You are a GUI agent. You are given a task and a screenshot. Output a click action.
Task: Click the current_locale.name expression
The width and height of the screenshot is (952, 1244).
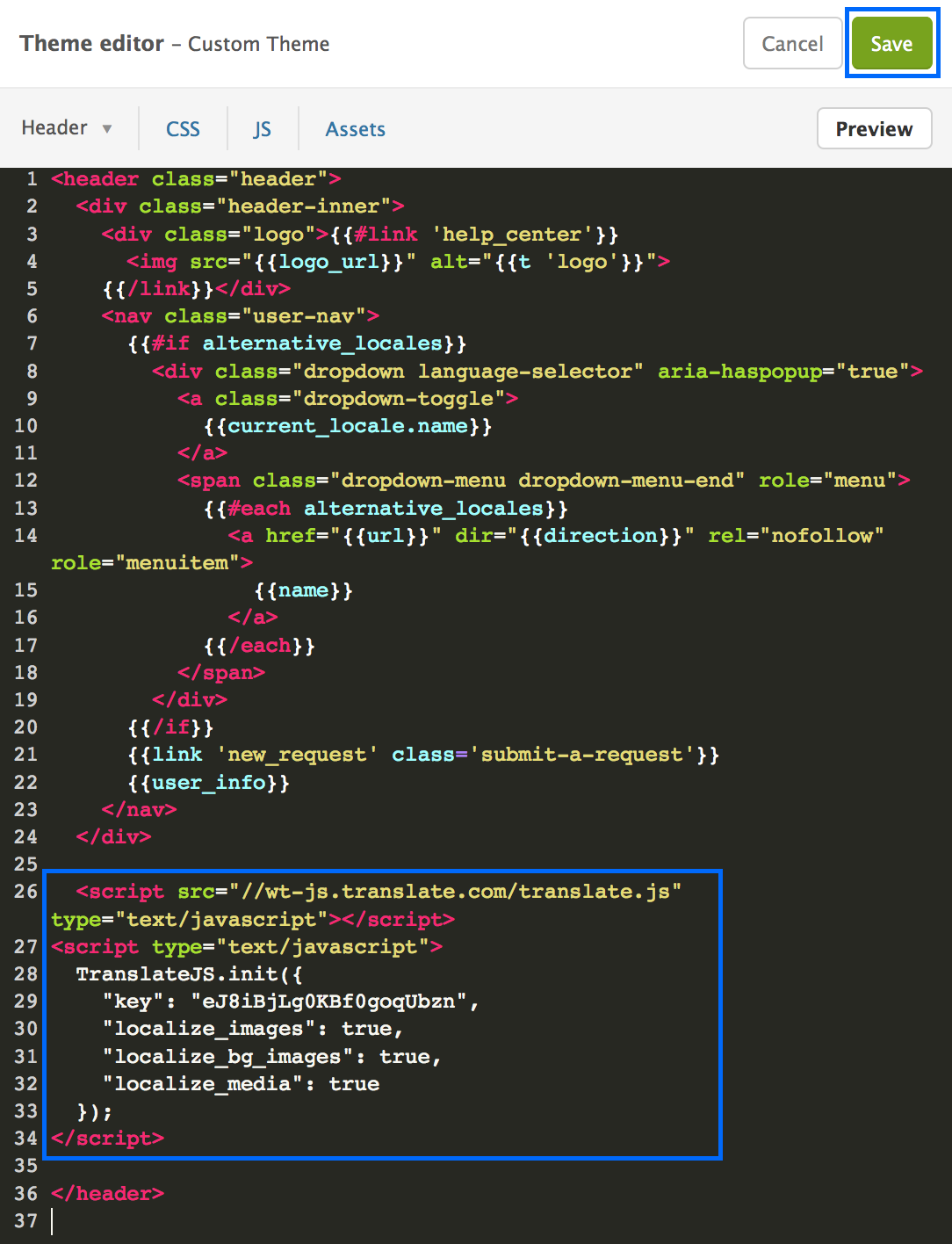tap(348, 426)
